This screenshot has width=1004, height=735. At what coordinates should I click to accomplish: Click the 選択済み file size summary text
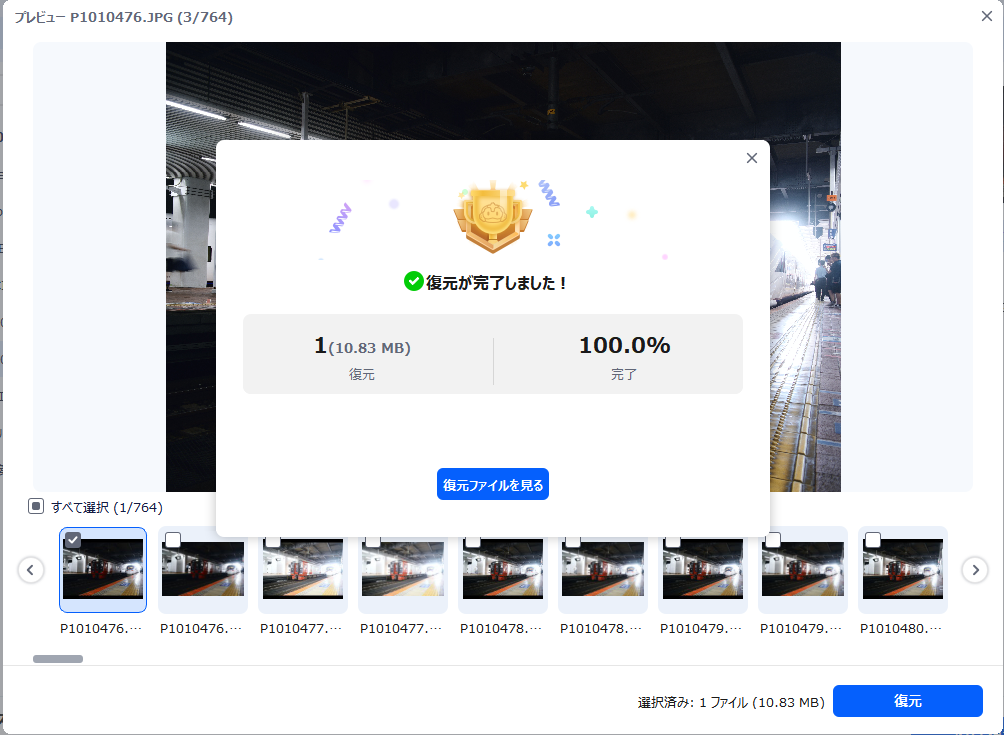(730, 701)
